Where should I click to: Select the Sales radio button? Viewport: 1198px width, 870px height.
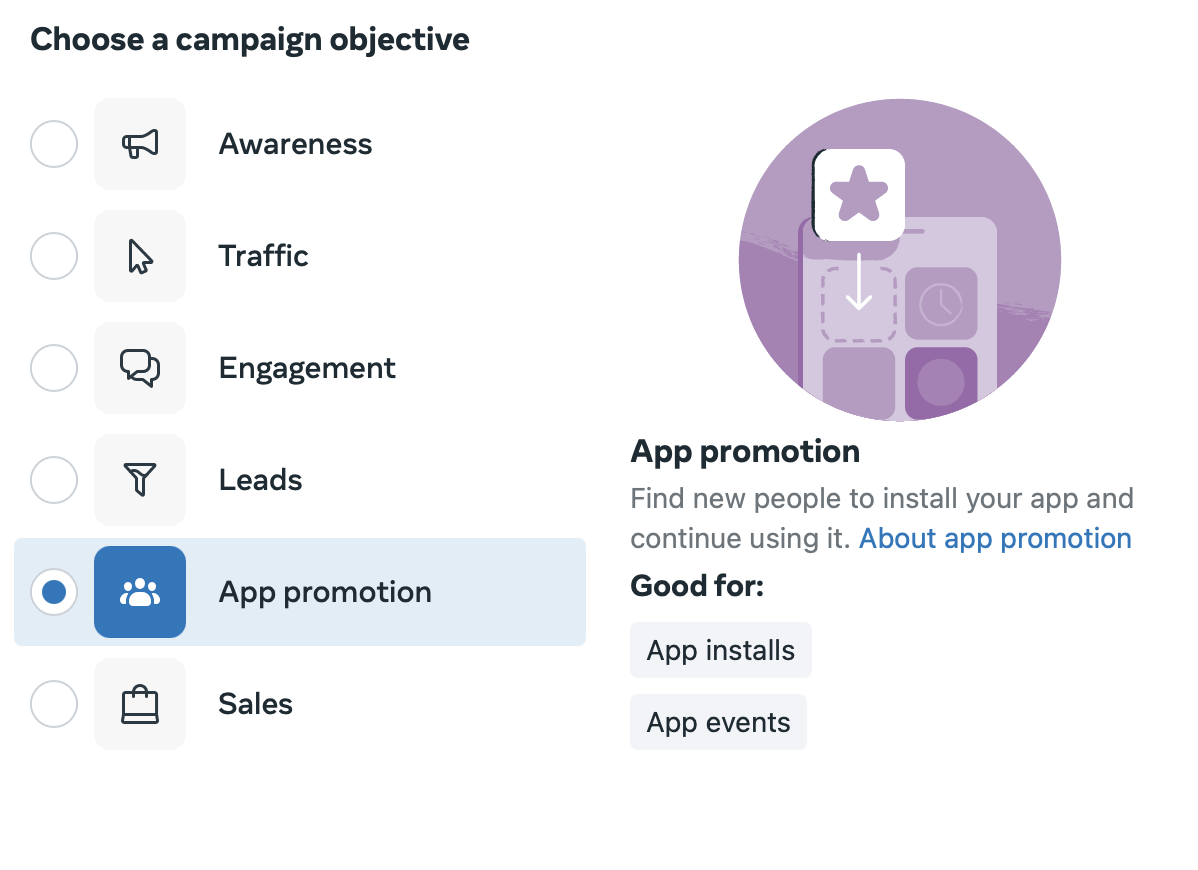pos(54,704)
